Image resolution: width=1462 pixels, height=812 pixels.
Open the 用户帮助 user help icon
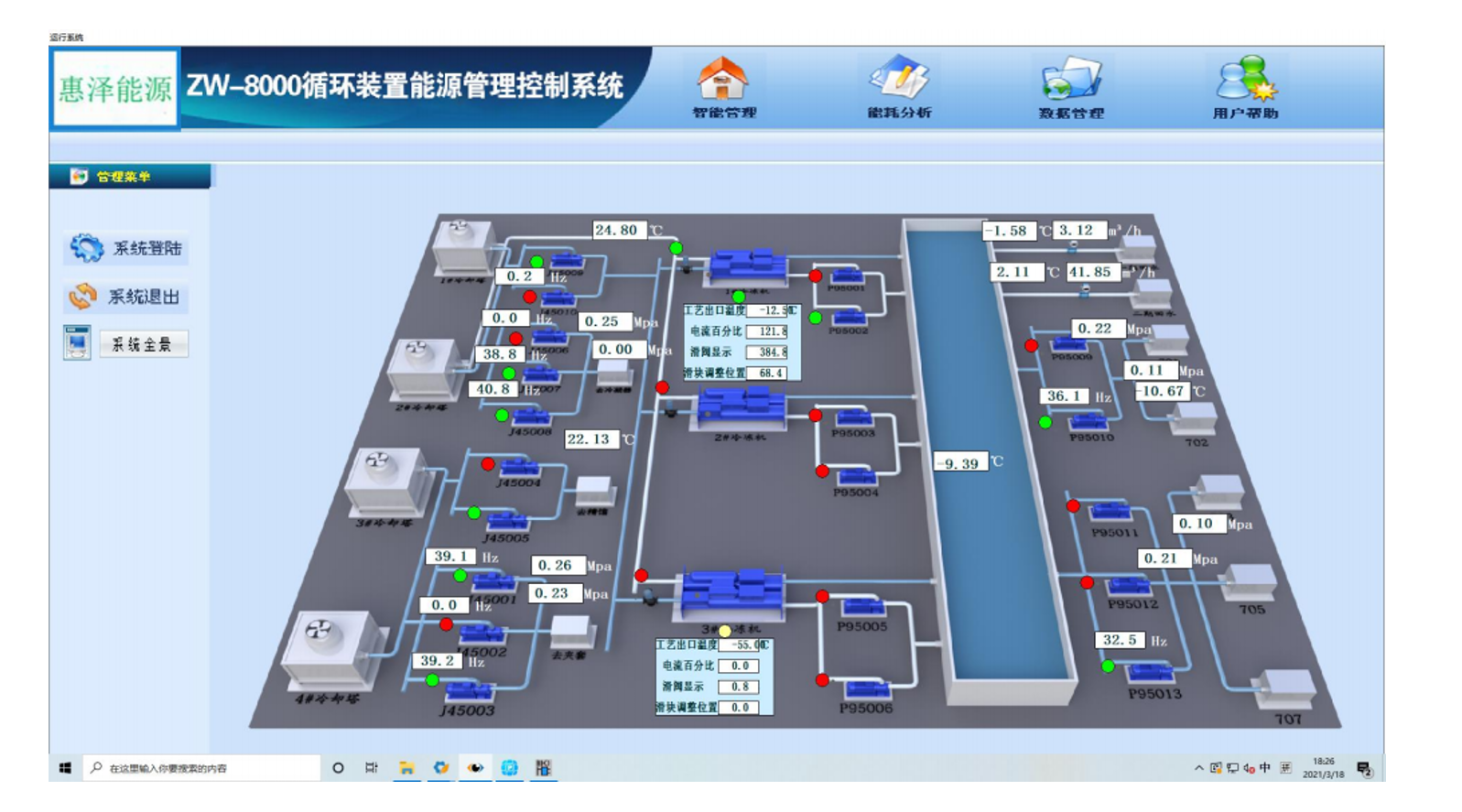(x=1244, y=80)
